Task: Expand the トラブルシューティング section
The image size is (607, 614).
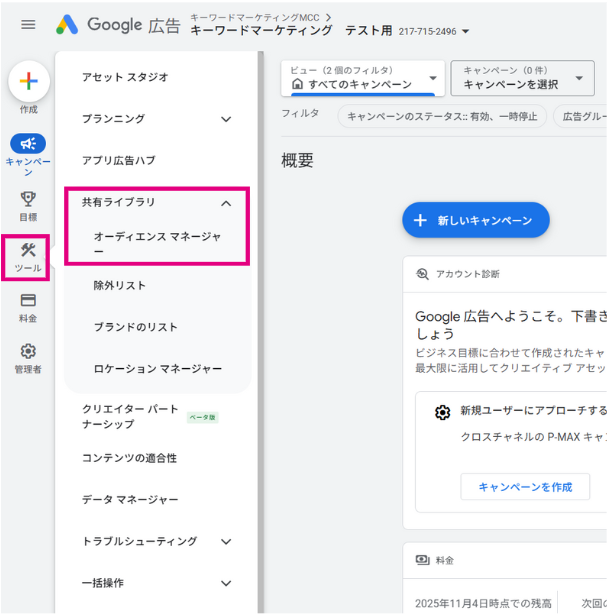Action: click(x=225, y=542)
